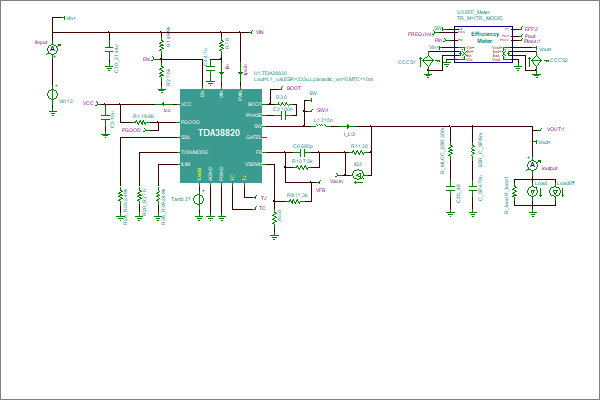Click the I_L:3 current probe label
The image size is (600, 400).
(x=349, y=134)
